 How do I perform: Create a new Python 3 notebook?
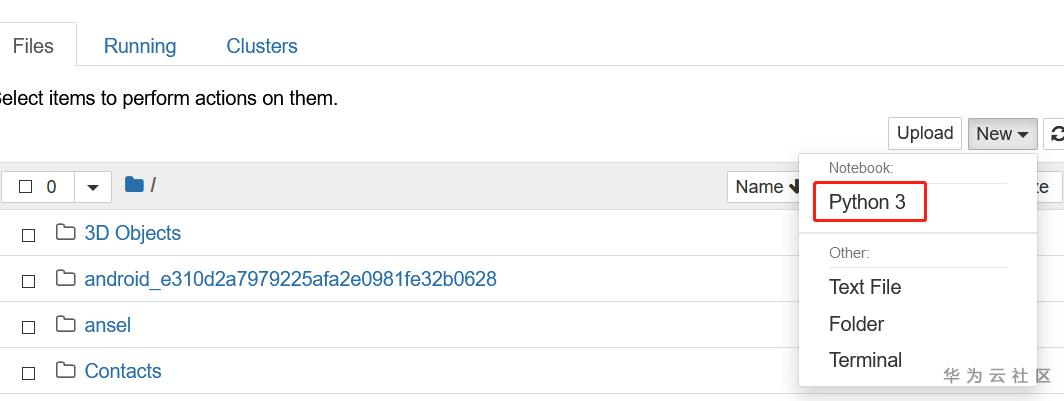pos(867,202)
